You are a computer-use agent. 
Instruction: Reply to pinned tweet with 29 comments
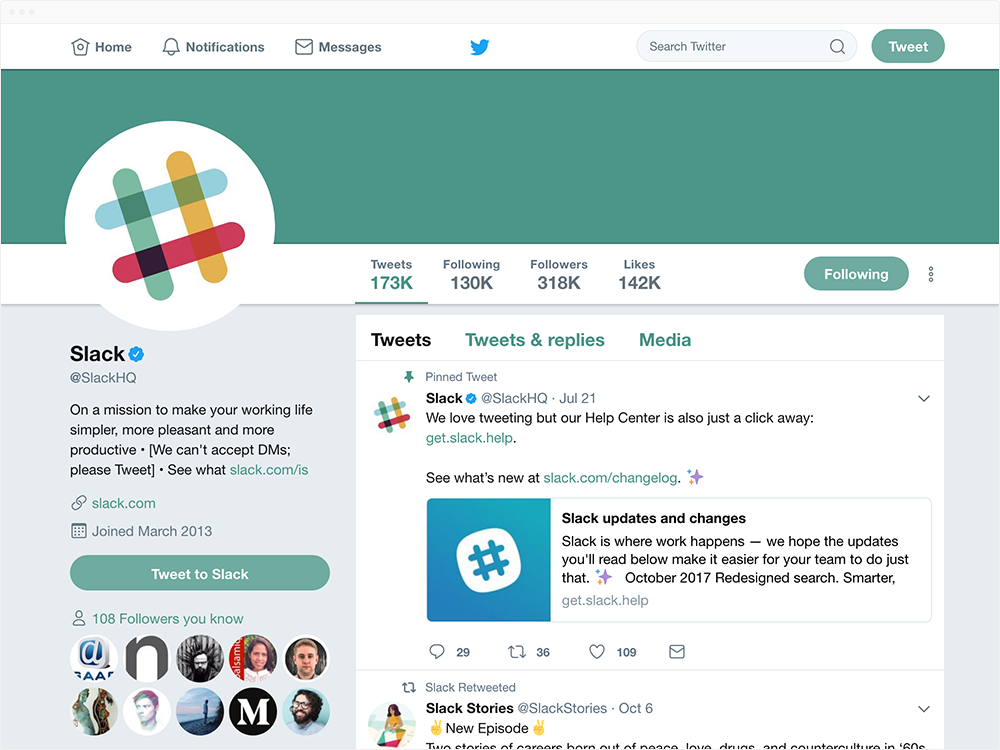(437, 651)
